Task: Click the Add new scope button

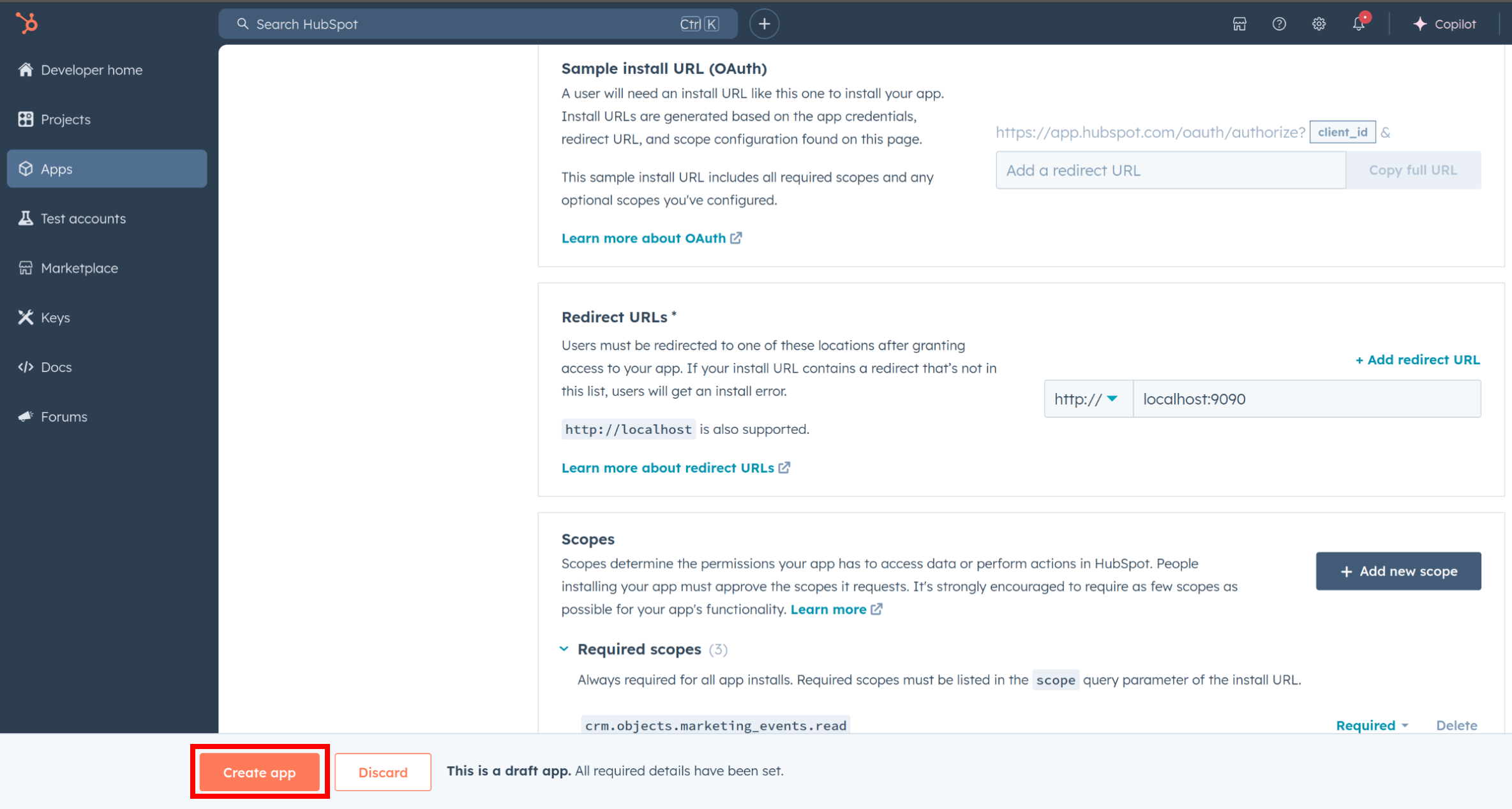Action: click(1397, 570)
